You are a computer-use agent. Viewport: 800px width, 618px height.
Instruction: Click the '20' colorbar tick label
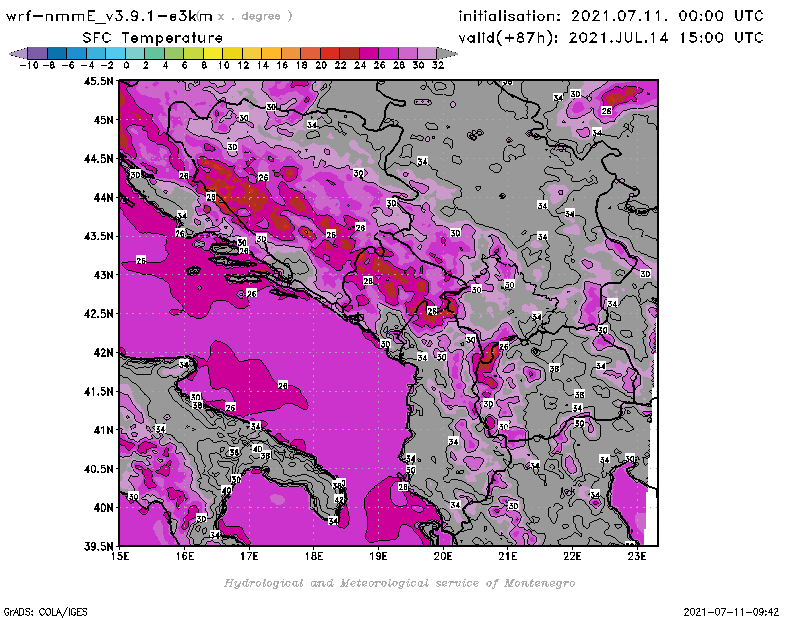point(321,65)
